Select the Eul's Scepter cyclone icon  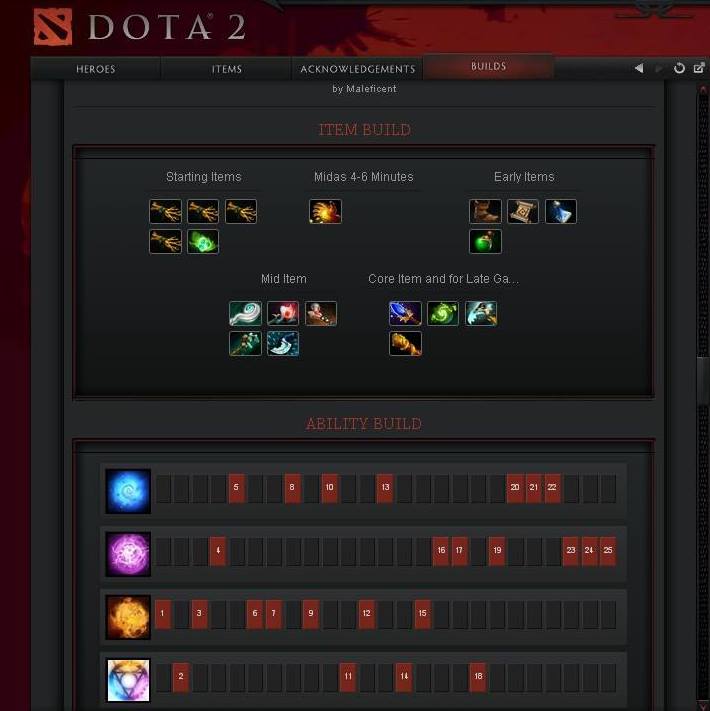(245, 313)
